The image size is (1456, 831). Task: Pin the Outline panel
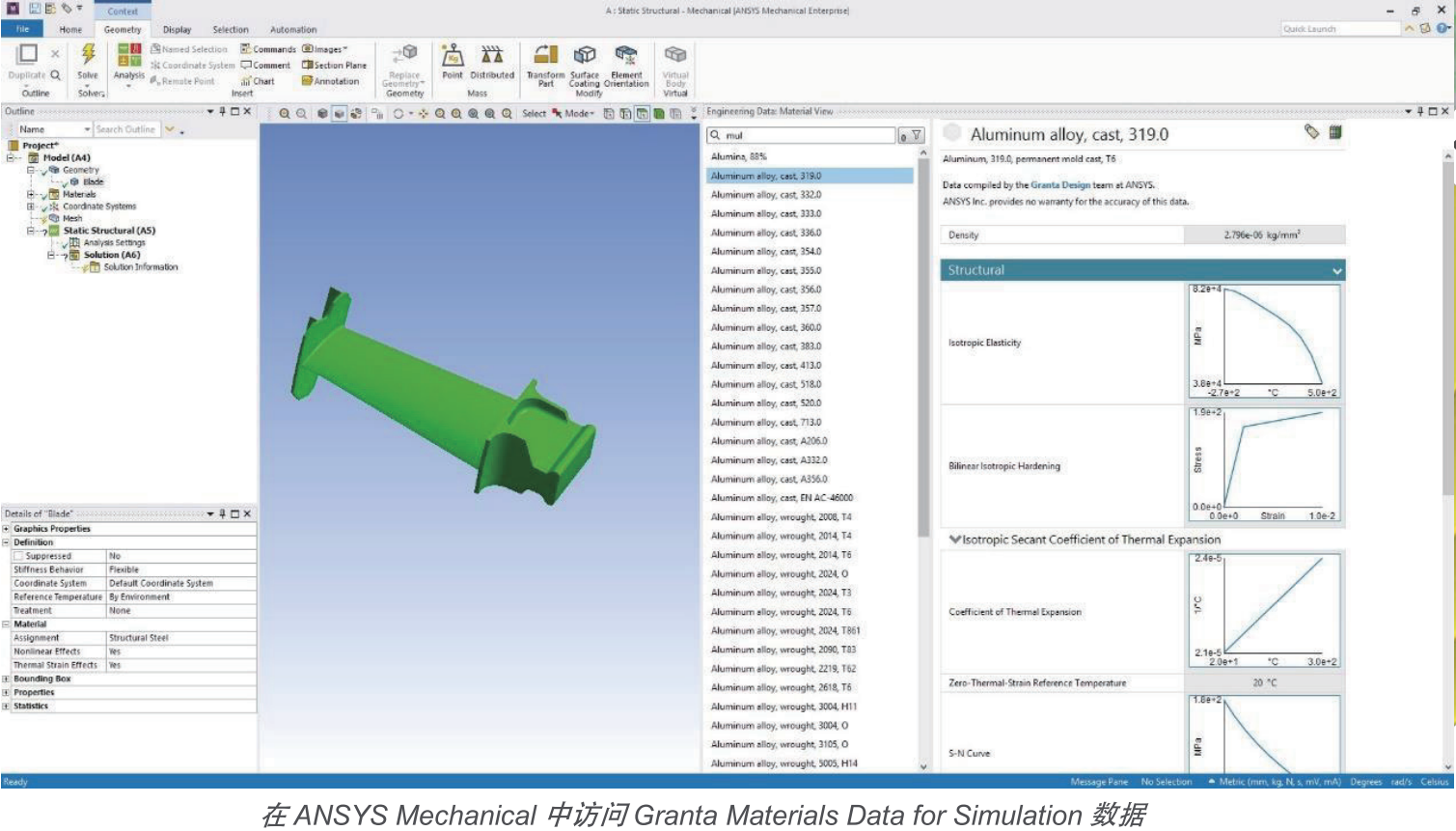pos(222,111)
